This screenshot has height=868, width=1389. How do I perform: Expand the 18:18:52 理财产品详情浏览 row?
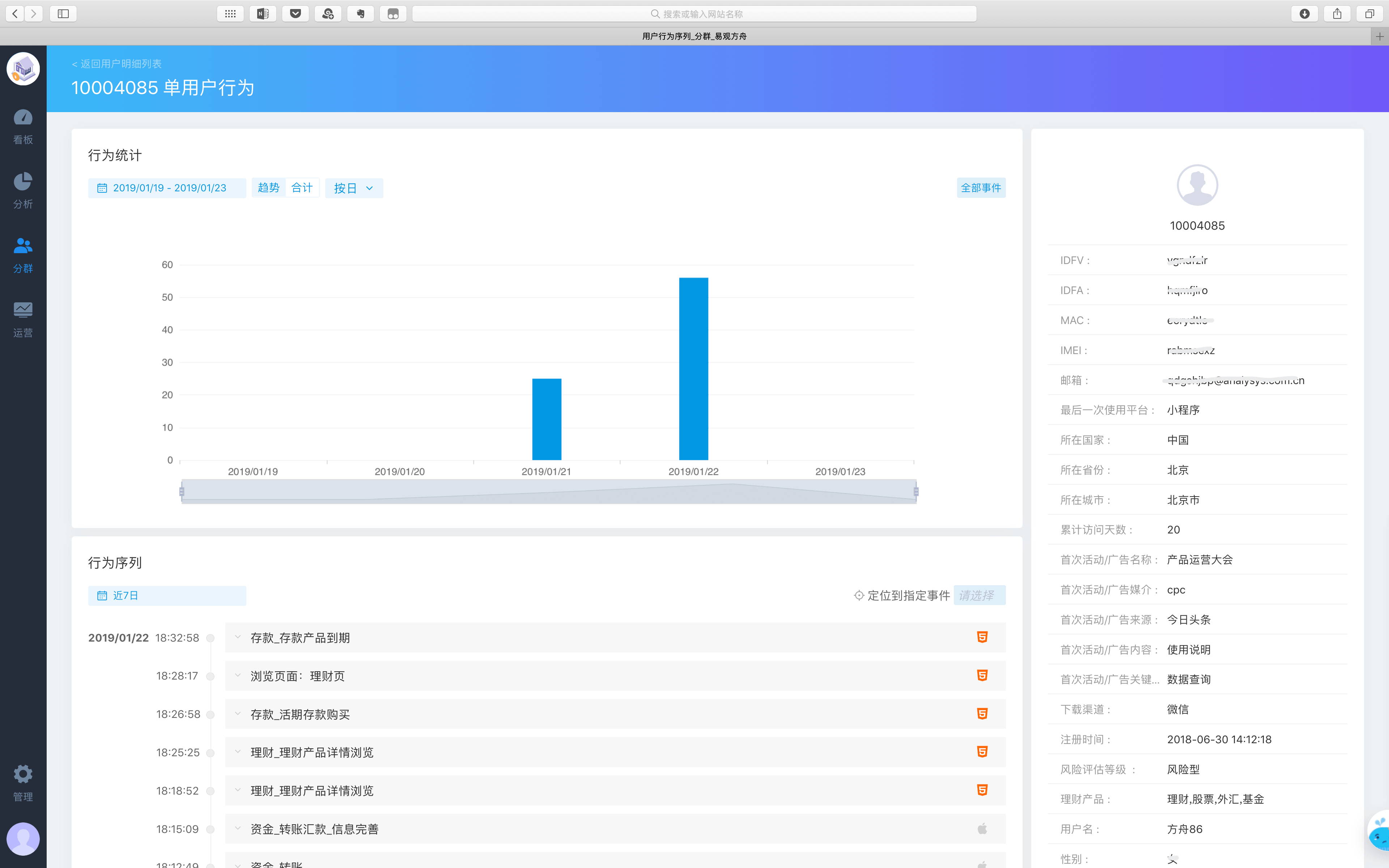(238, 791)
